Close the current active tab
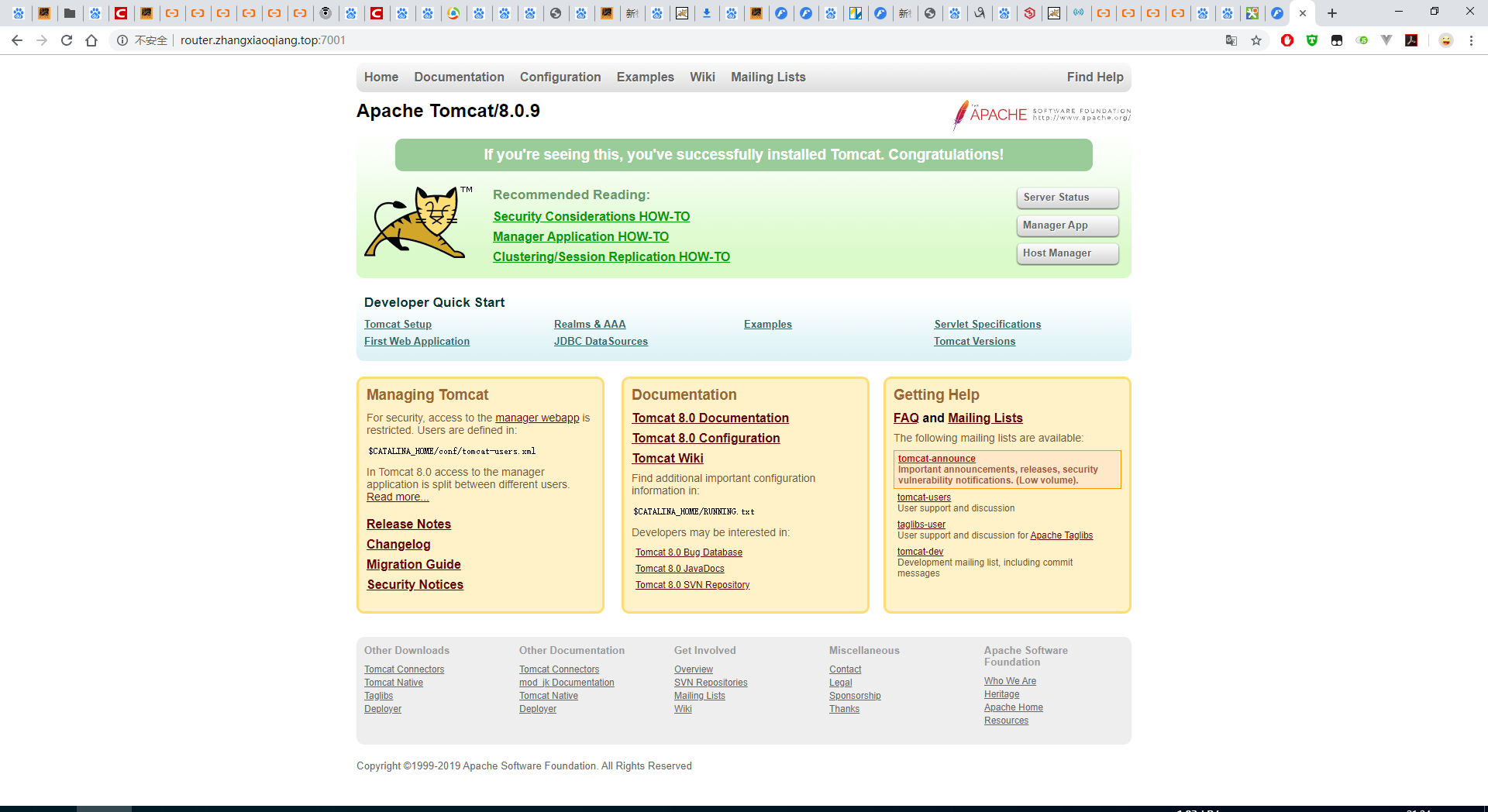1488x812 pixels. point(1303,13)
